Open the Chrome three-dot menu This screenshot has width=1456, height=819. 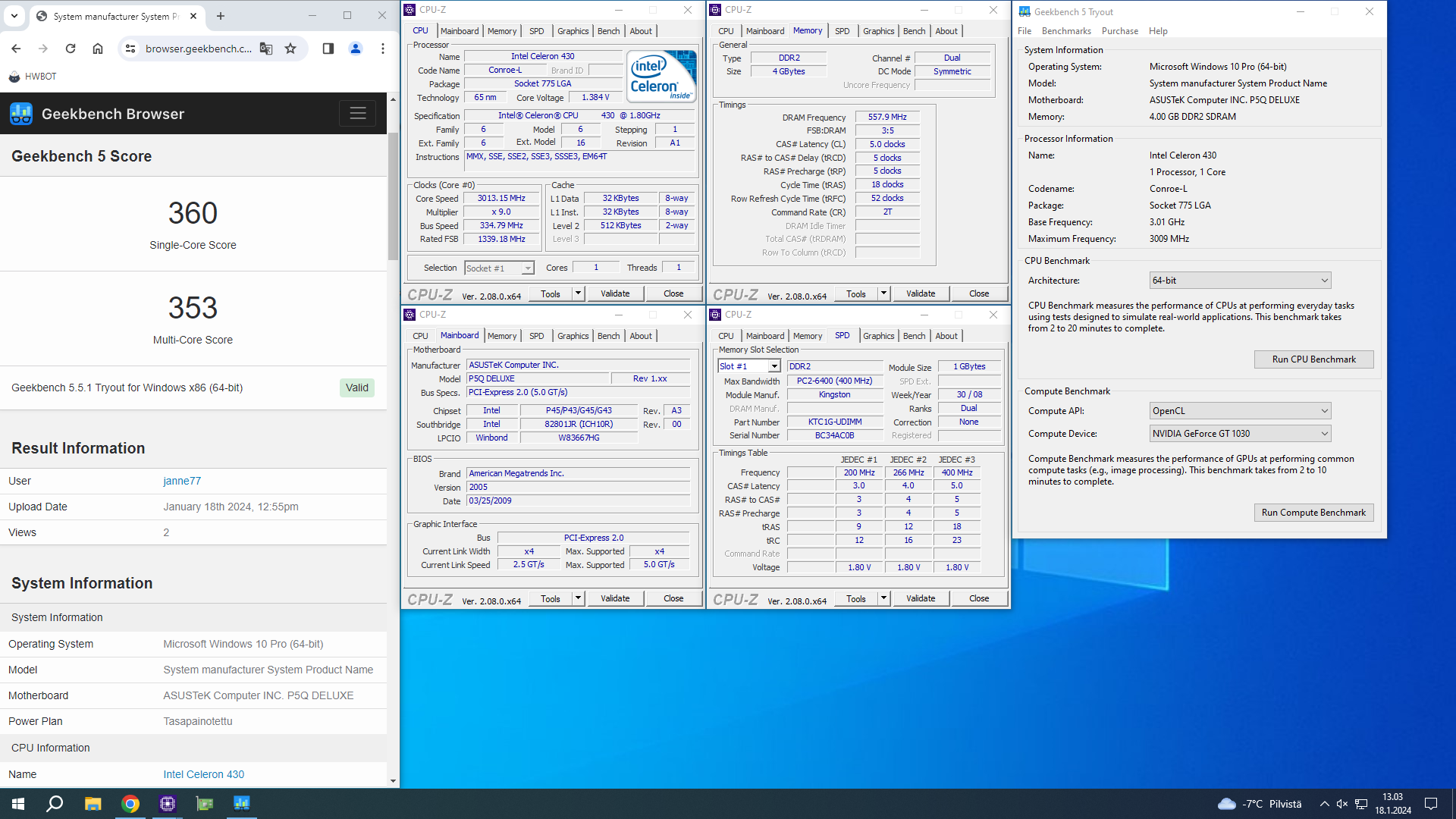tap(383, 49)
